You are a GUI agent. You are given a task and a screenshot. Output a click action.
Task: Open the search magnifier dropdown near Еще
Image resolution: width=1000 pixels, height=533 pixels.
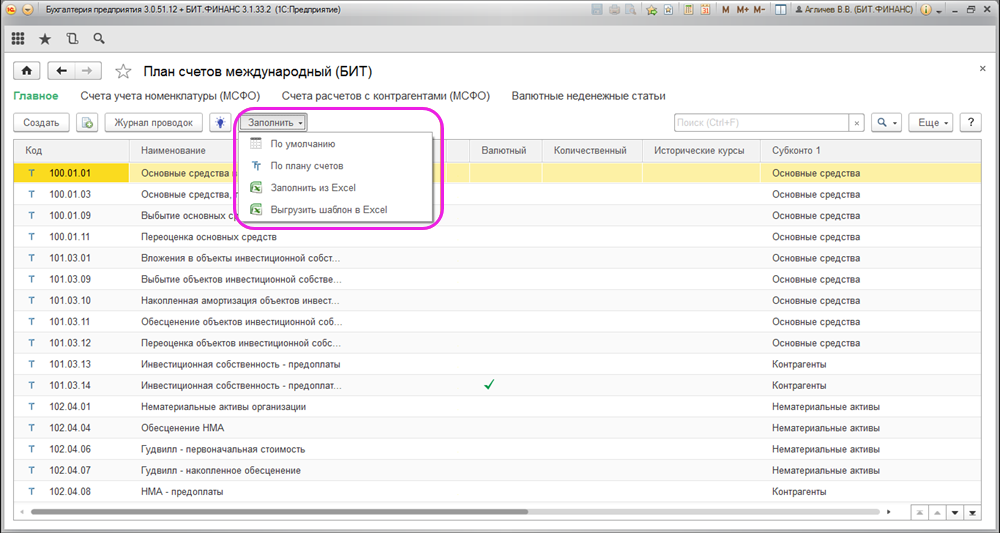[887, 122]
